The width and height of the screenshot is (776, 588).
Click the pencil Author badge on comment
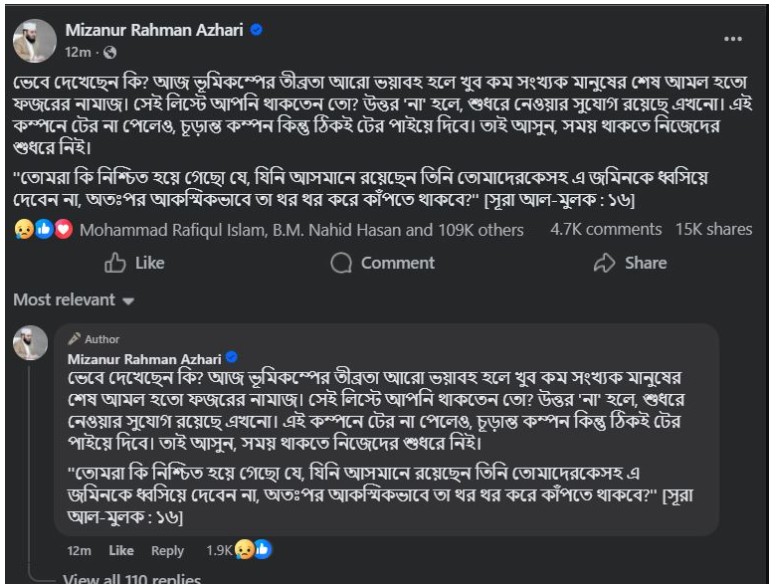[x=75, y=340]
